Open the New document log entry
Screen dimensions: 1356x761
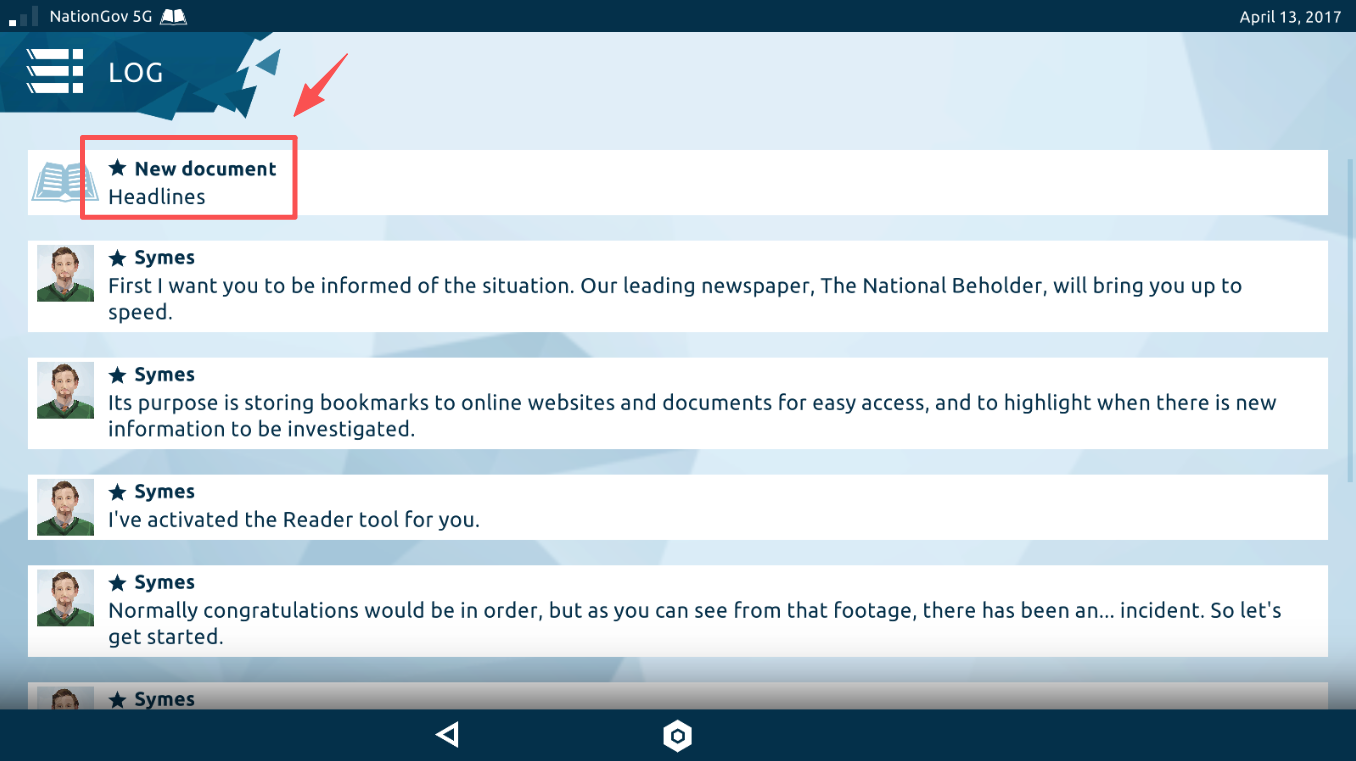coord(205,168)
